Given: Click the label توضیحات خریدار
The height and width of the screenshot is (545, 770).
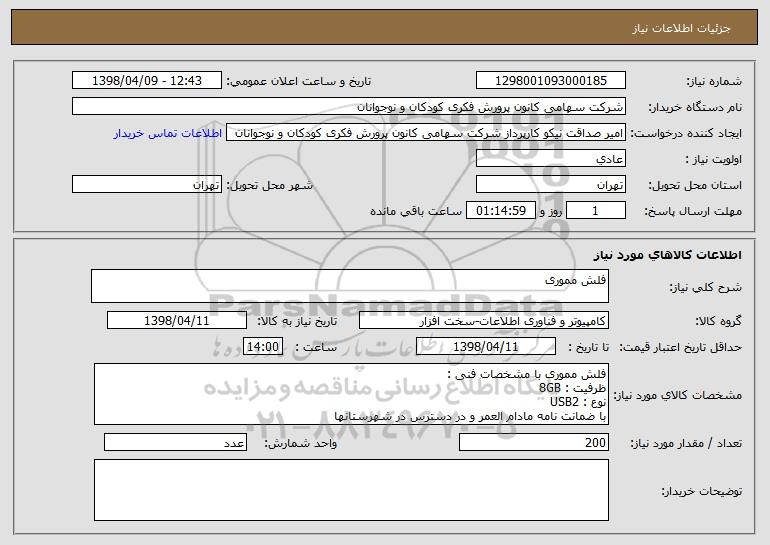Looking at the screenshot, I should click(701, 491).
